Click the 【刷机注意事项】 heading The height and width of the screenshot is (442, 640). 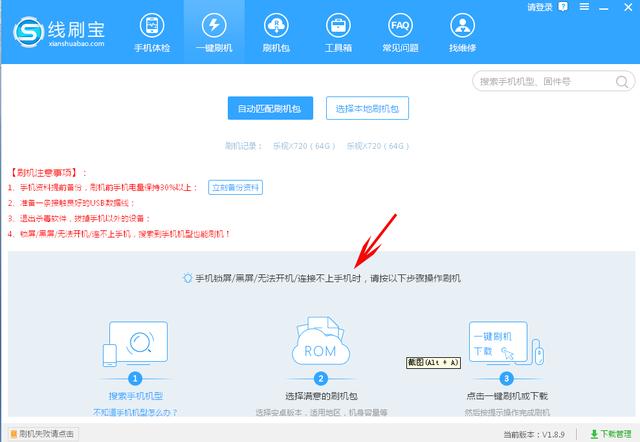pyautogui.click(x=48, y=173)
